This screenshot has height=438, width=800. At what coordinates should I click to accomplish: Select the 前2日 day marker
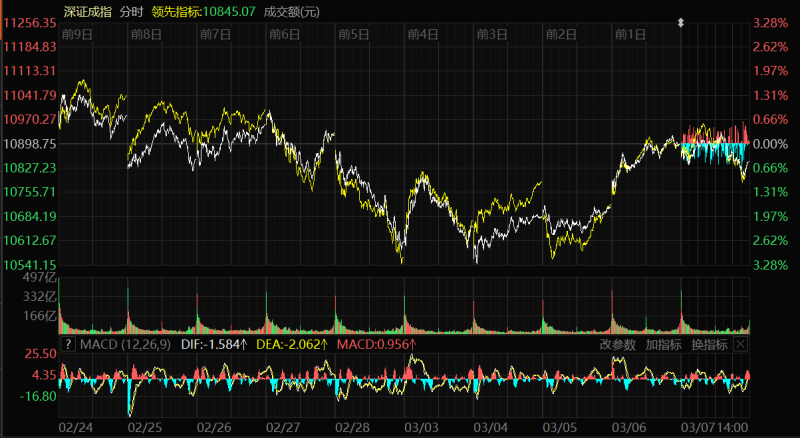tap(561, 34)
